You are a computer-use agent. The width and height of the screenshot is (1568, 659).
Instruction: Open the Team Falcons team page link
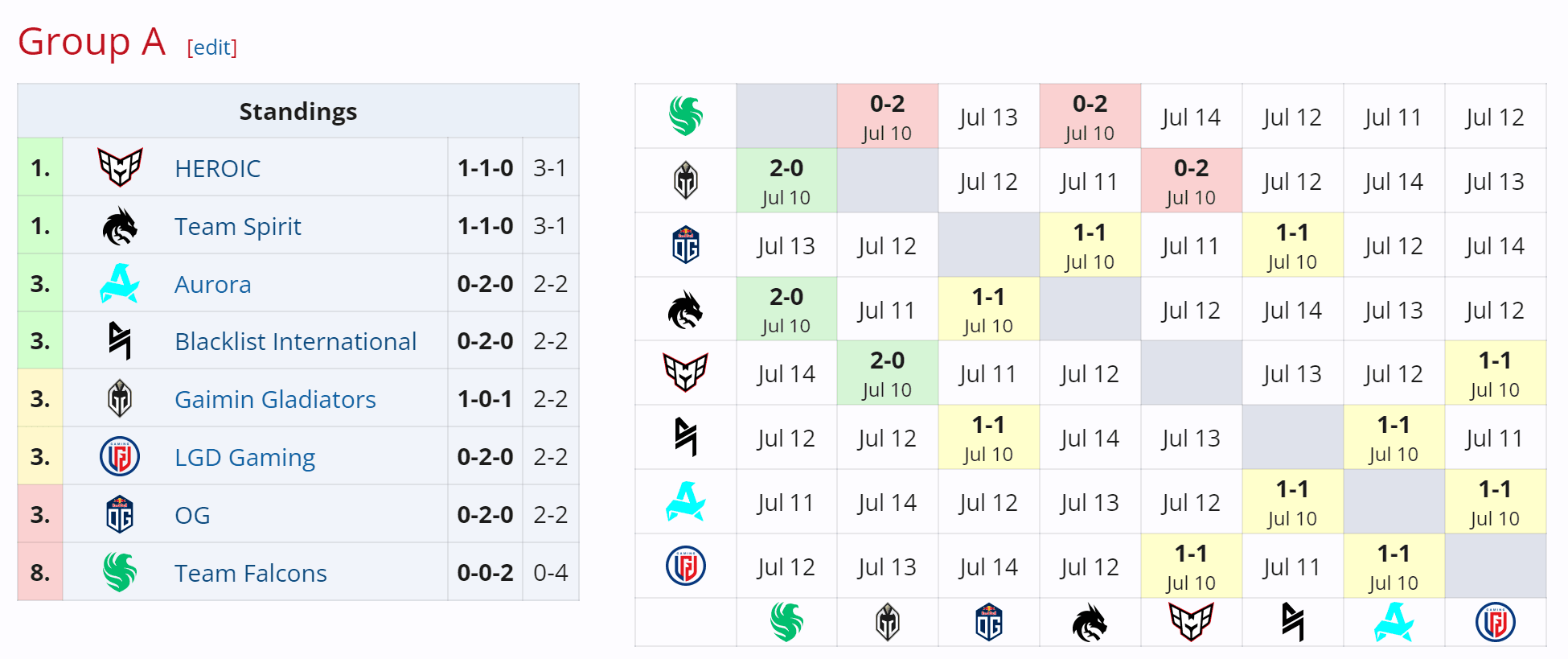coord(250,572)
